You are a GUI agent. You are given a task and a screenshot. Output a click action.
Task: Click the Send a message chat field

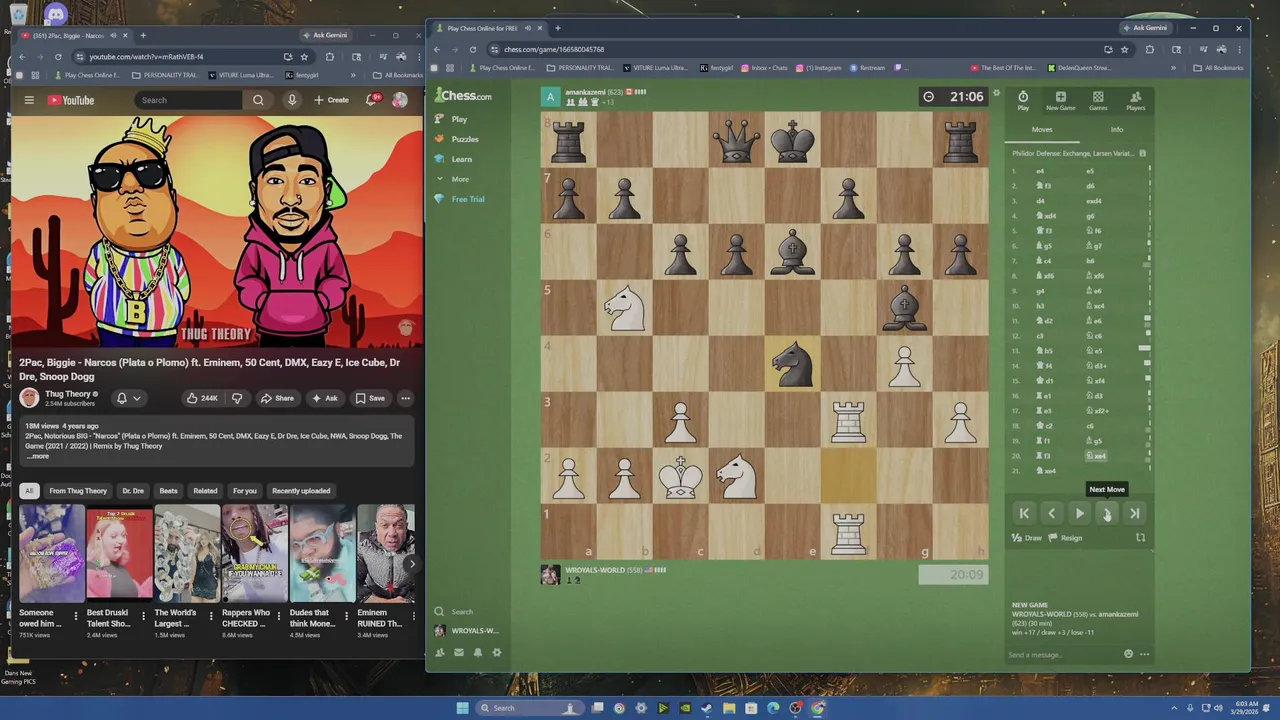[1062, 655]
